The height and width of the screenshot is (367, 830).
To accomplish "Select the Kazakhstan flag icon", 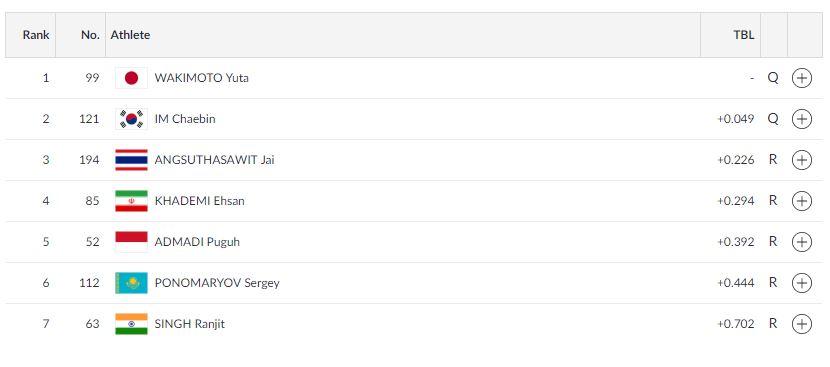I will 131,283.
